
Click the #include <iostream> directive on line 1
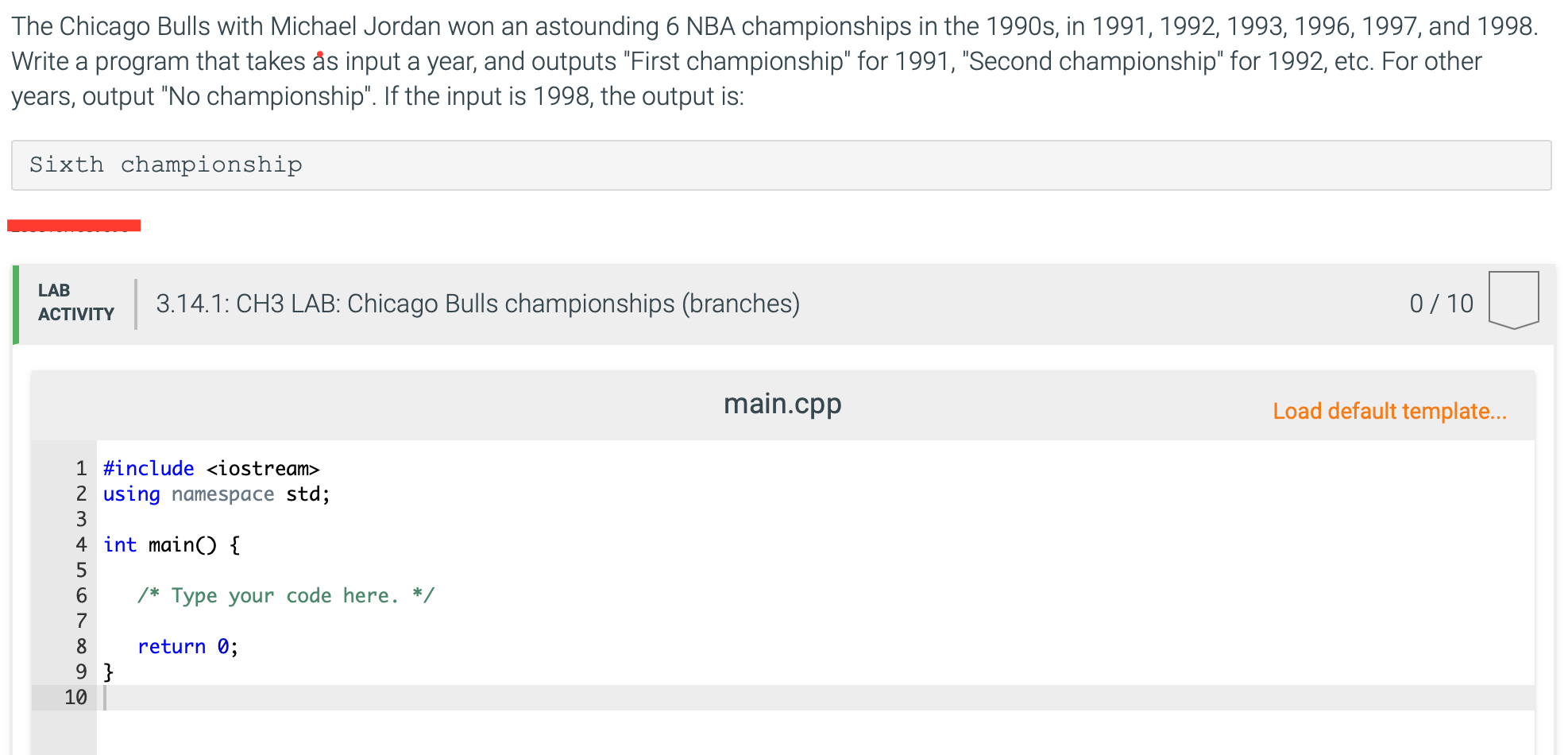[x=210, y=468]
